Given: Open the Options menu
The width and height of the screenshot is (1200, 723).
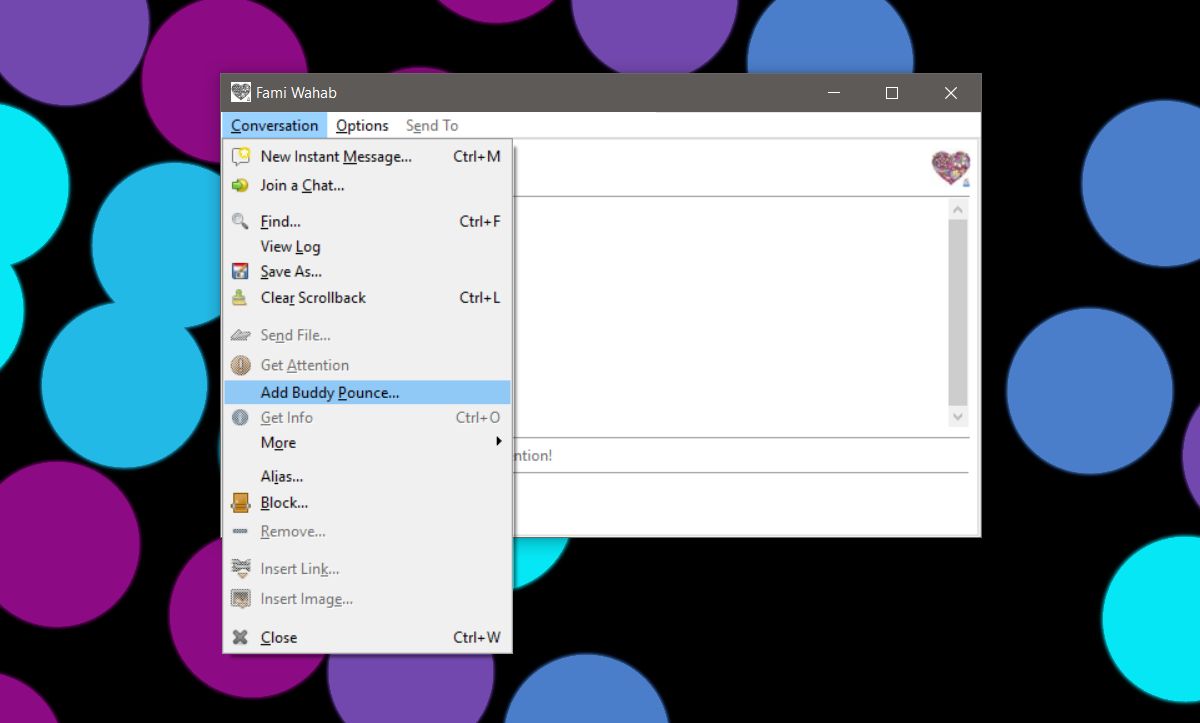Looking at the screenshot, I should 362,125.
